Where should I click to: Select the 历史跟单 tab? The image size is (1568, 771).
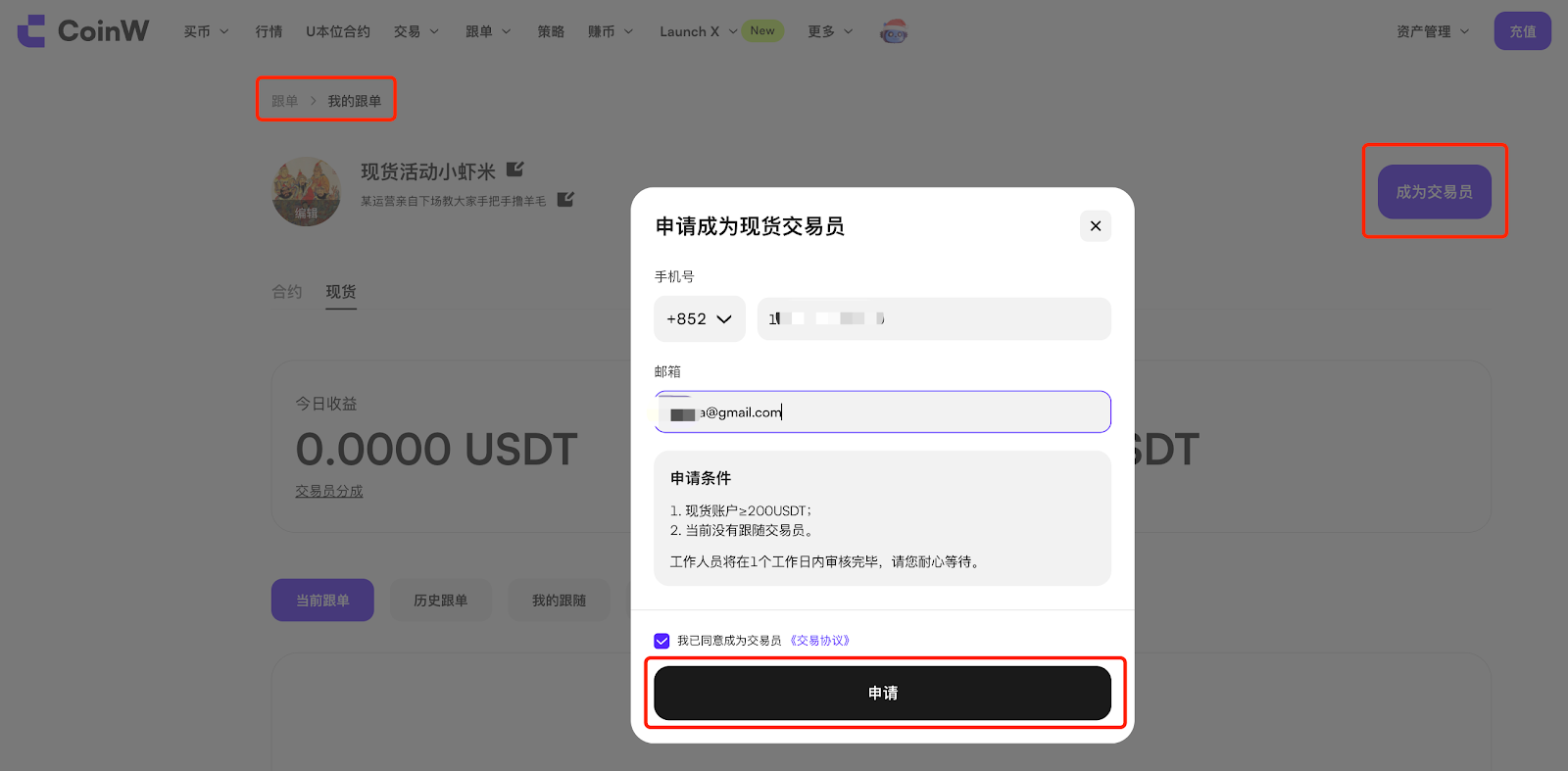(x=440, y=601)
